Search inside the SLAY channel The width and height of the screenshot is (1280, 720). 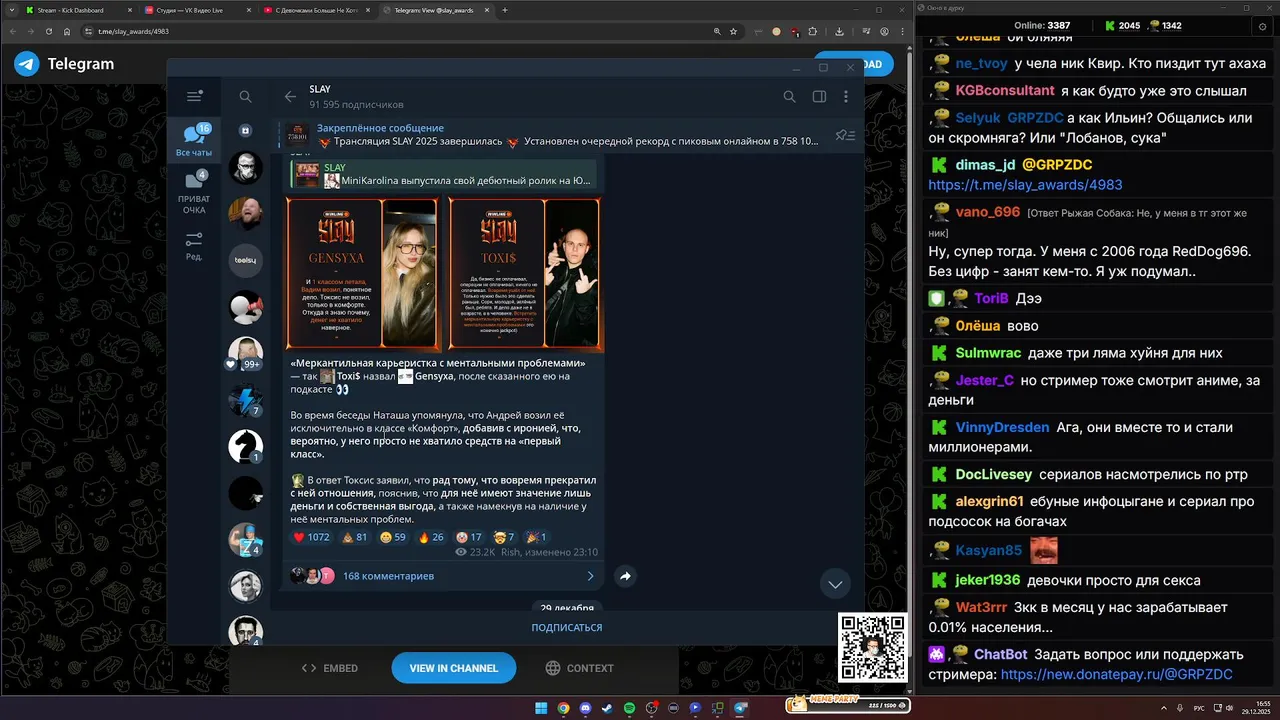[x=789, y=96]
